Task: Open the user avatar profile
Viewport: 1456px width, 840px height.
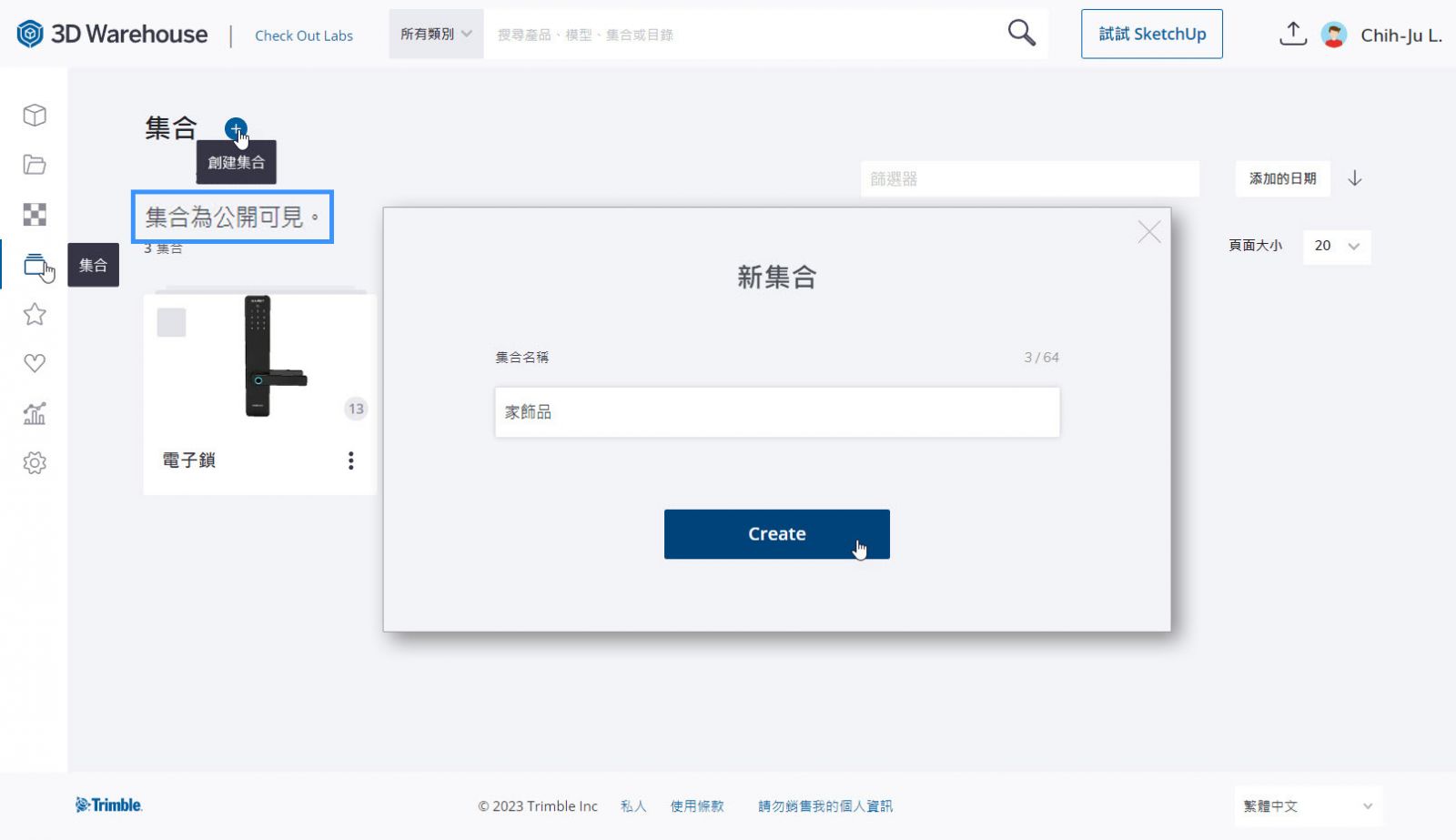Action: coord(1334,35)
